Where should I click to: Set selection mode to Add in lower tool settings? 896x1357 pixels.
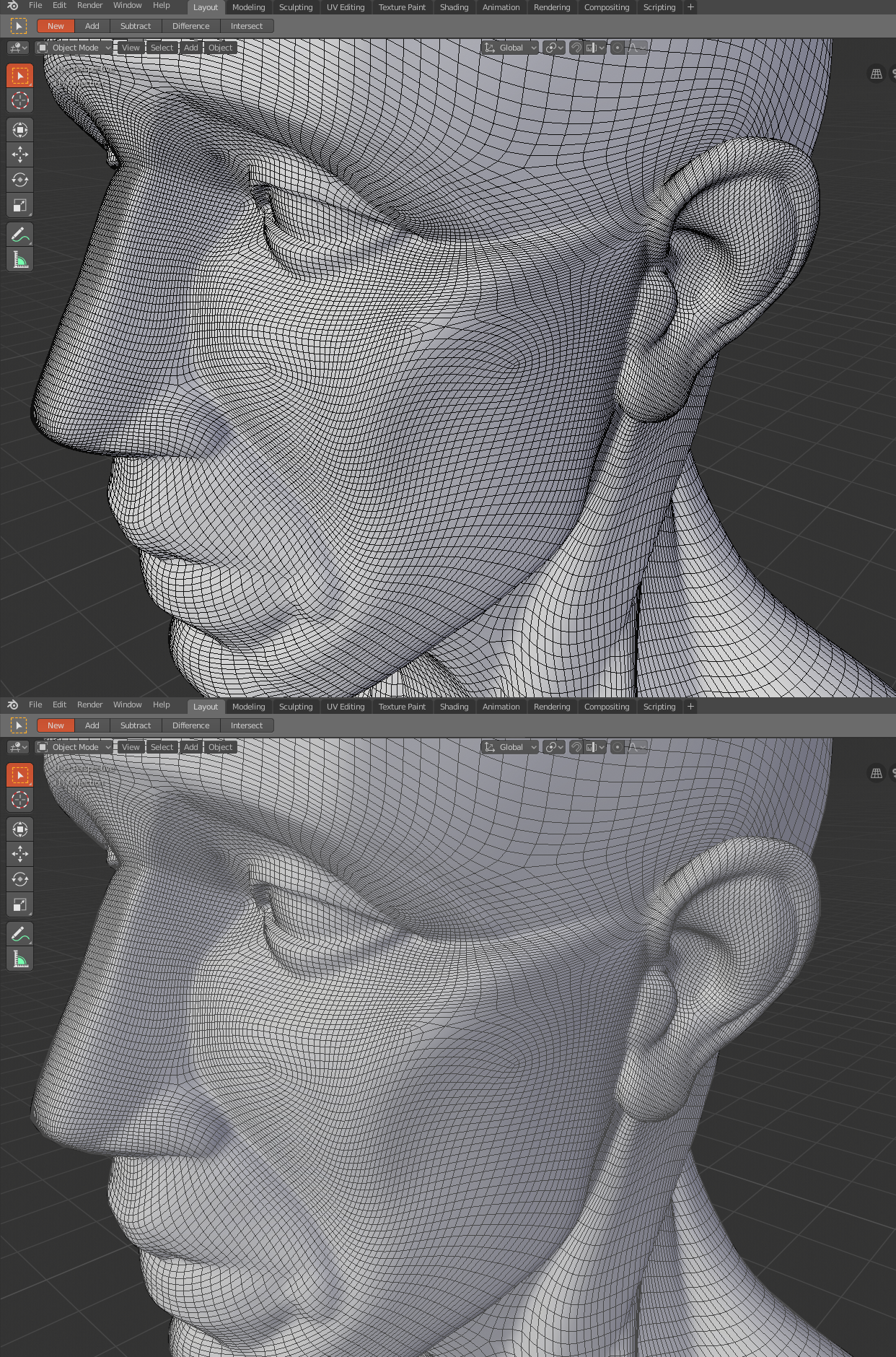pyautogui.click(x=92, y=725)
